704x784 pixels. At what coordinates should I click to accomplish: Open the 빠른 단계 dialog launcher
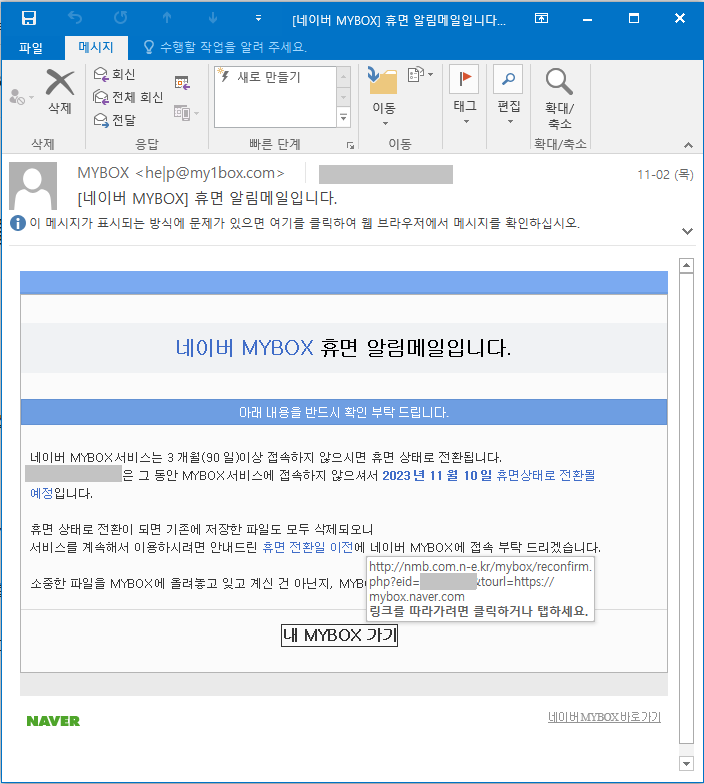[x=350, y=146]
